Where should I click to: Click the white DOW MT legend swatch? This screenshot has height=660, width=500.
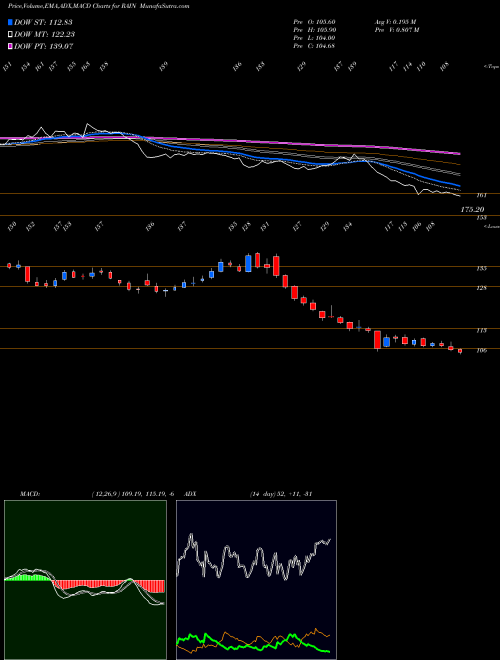11,34
